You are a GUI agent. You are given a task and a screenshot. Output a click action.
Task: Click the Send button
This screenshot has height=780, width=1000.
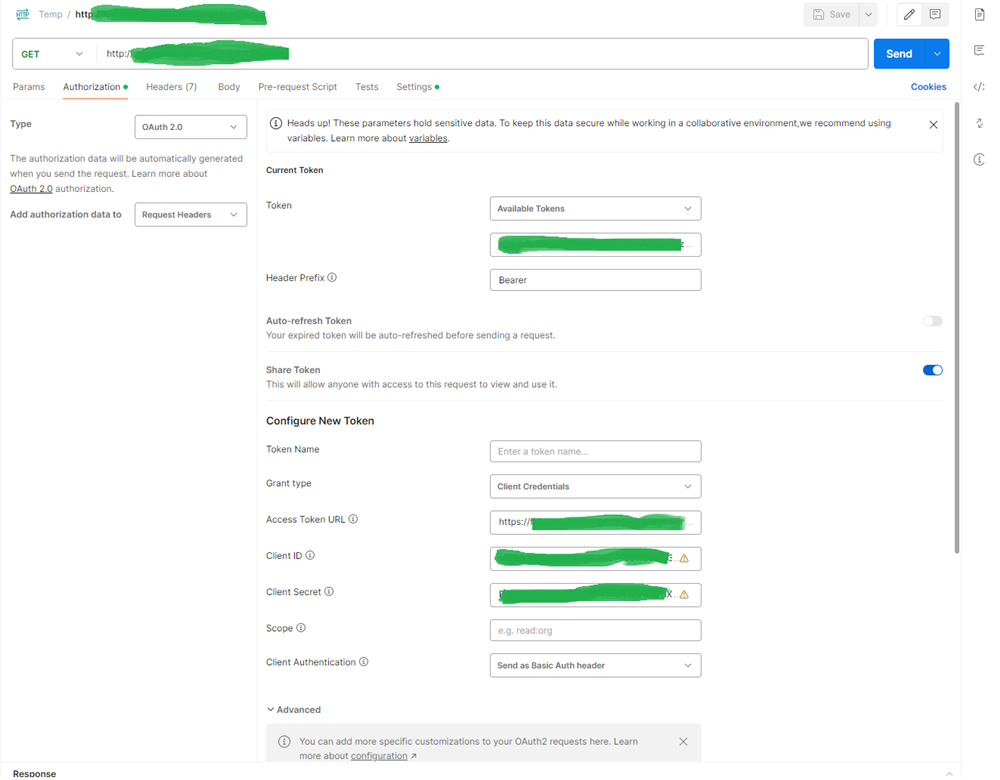(898, 53)
